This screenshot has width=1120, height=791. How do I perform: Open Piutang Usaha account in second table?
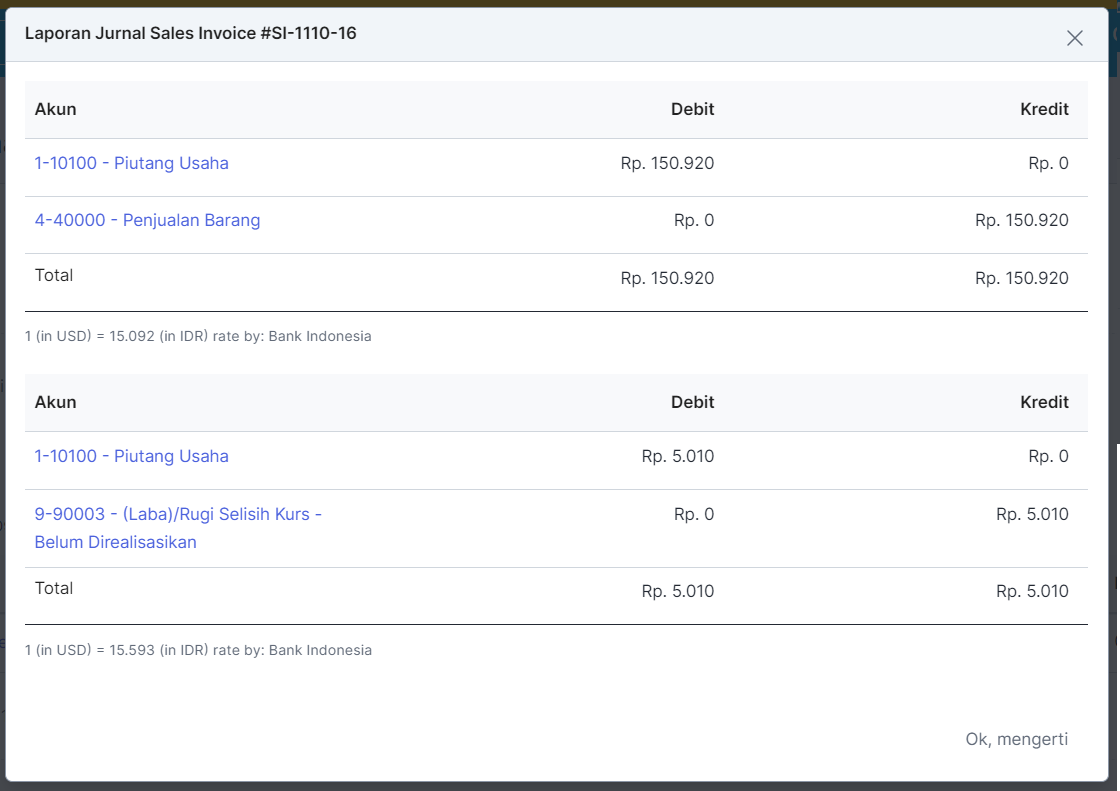(x=131, y=456)
